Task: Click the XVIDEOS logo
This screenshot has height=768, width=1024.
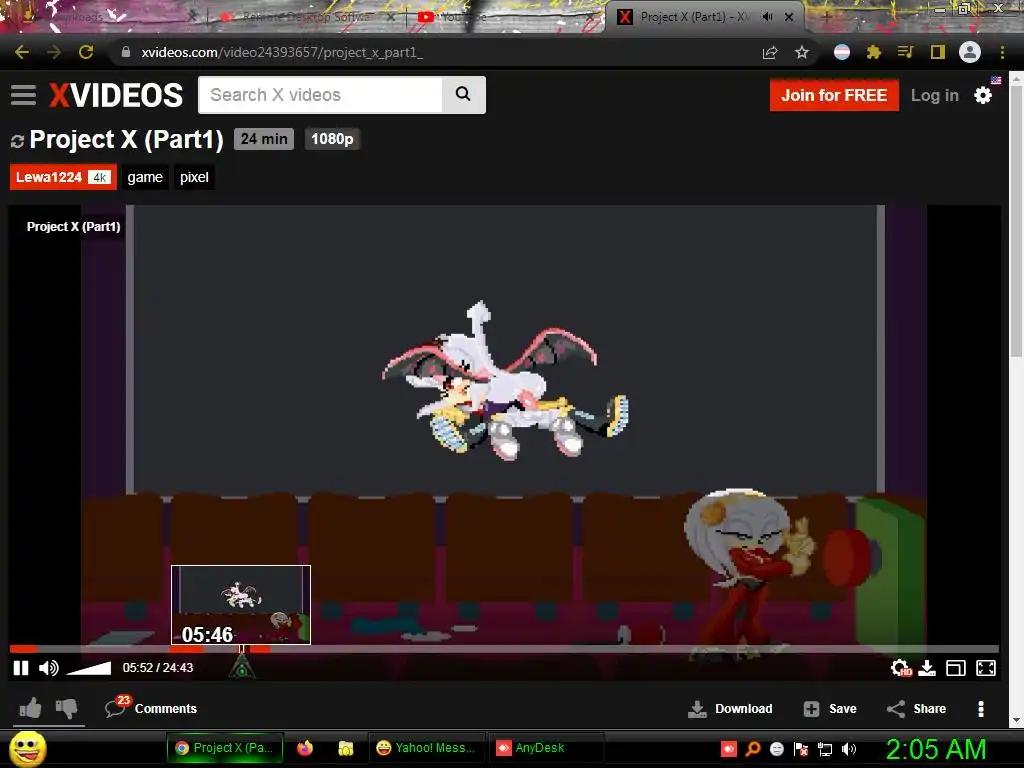Action: pos(116,95)
